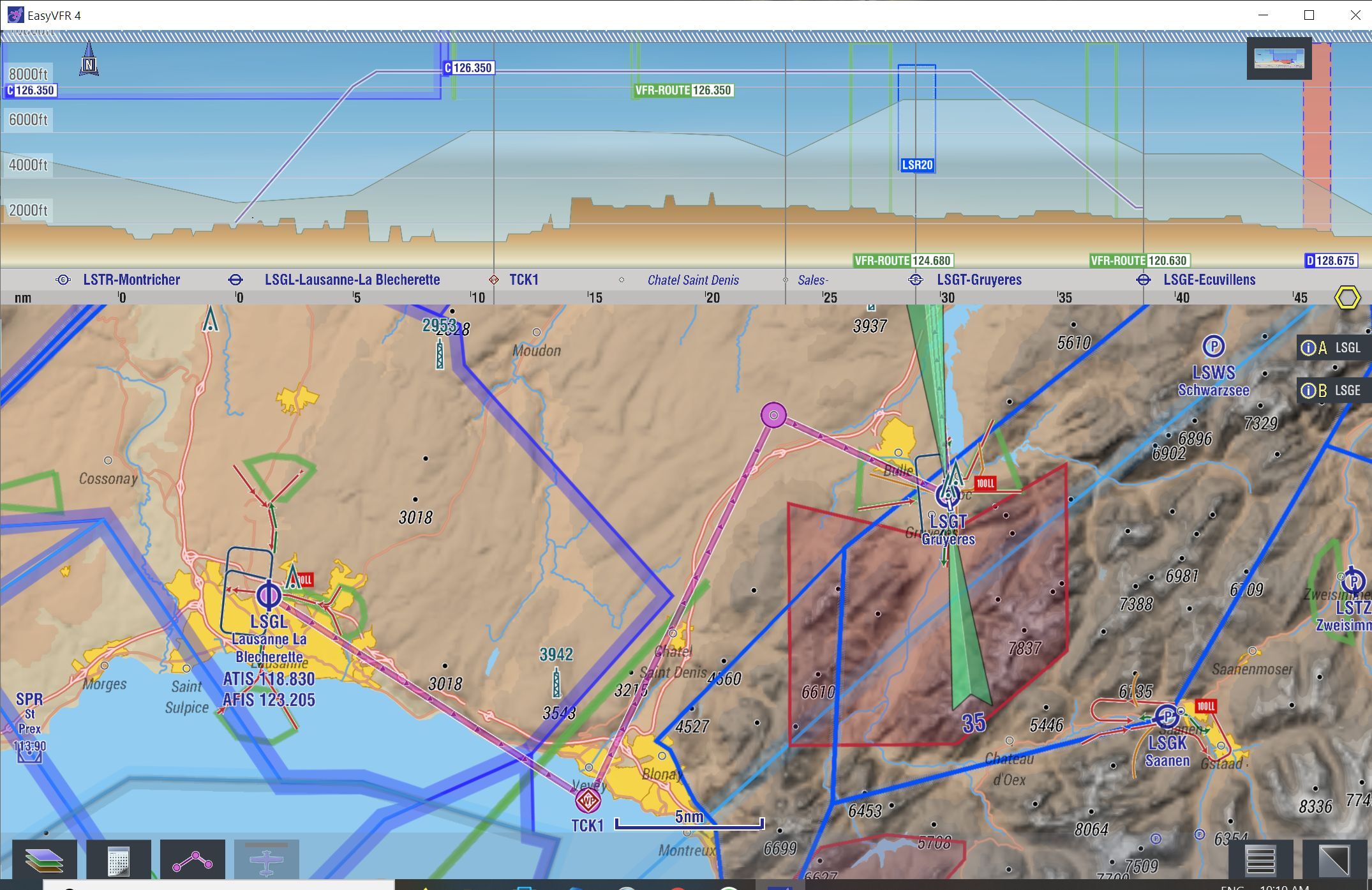The width and height of the screenshot is (1372, 890).
Task: Click the profile view thumbnail
Action: tap(1279, 59)
